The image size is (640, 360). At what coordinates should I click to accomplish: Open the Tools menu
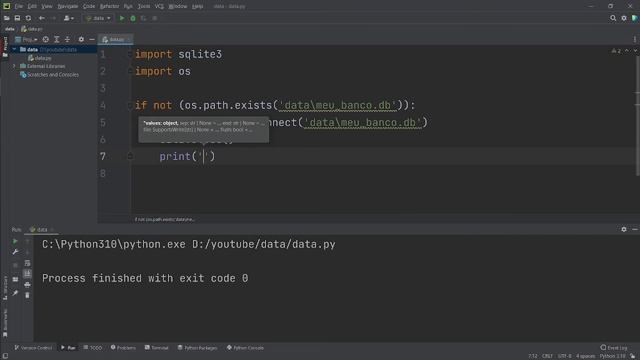(x=144, y=6)
